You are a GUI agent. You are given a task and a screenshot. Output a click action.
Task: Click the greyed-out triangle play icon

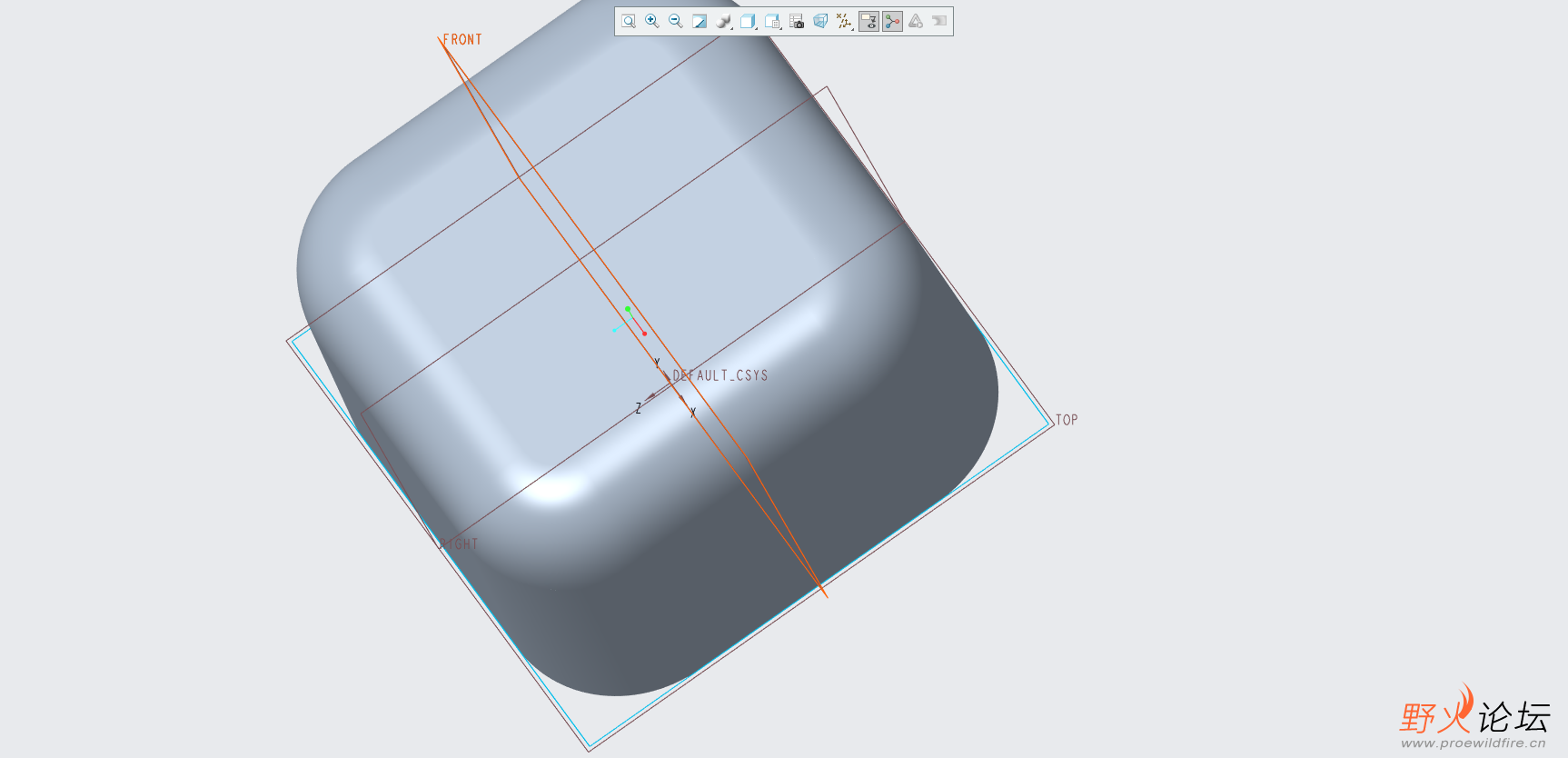pyautogui.click(x=916, y=21)
